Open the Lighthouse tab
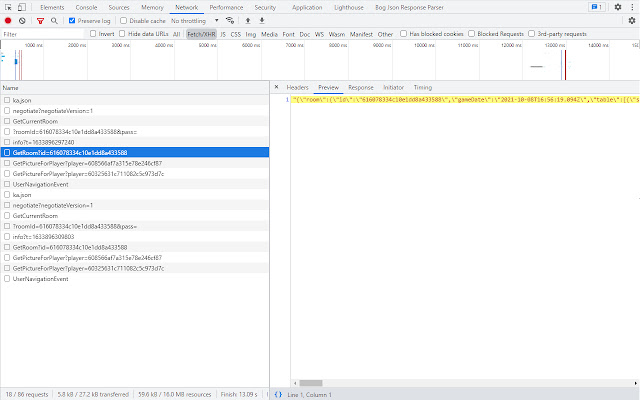 [349, 7]
